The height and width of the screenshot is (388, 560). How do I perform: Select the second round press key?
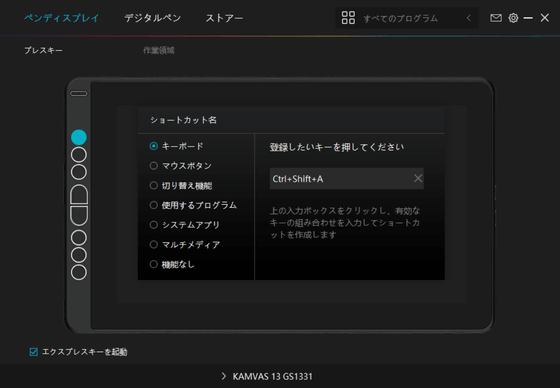pos(79,155)
